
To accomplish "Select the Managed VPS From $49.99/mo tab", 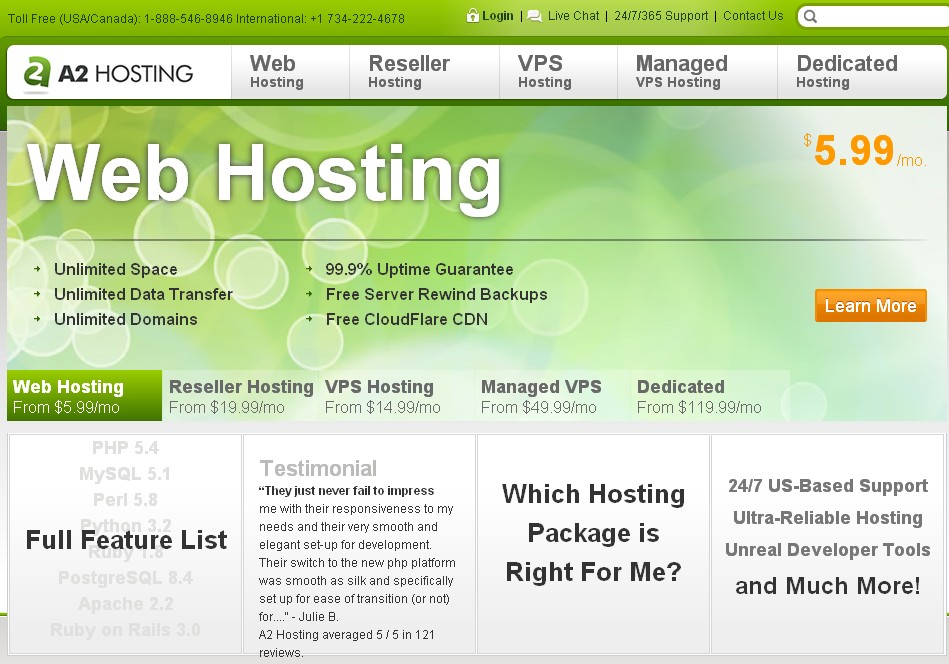I will click(x=553, y=395).
